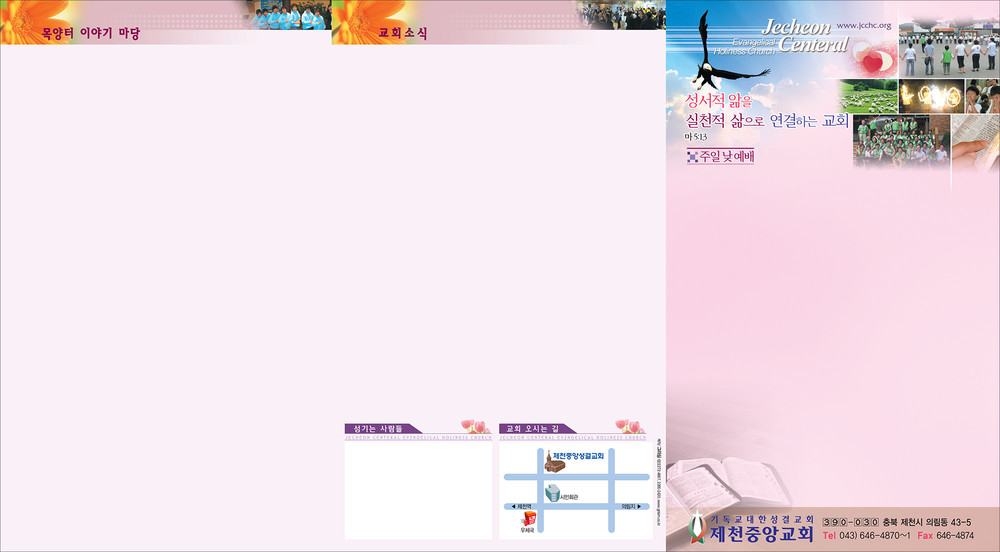Click the red post office icon
Screen dimensions: 1000x552
(x=529, y=518)
